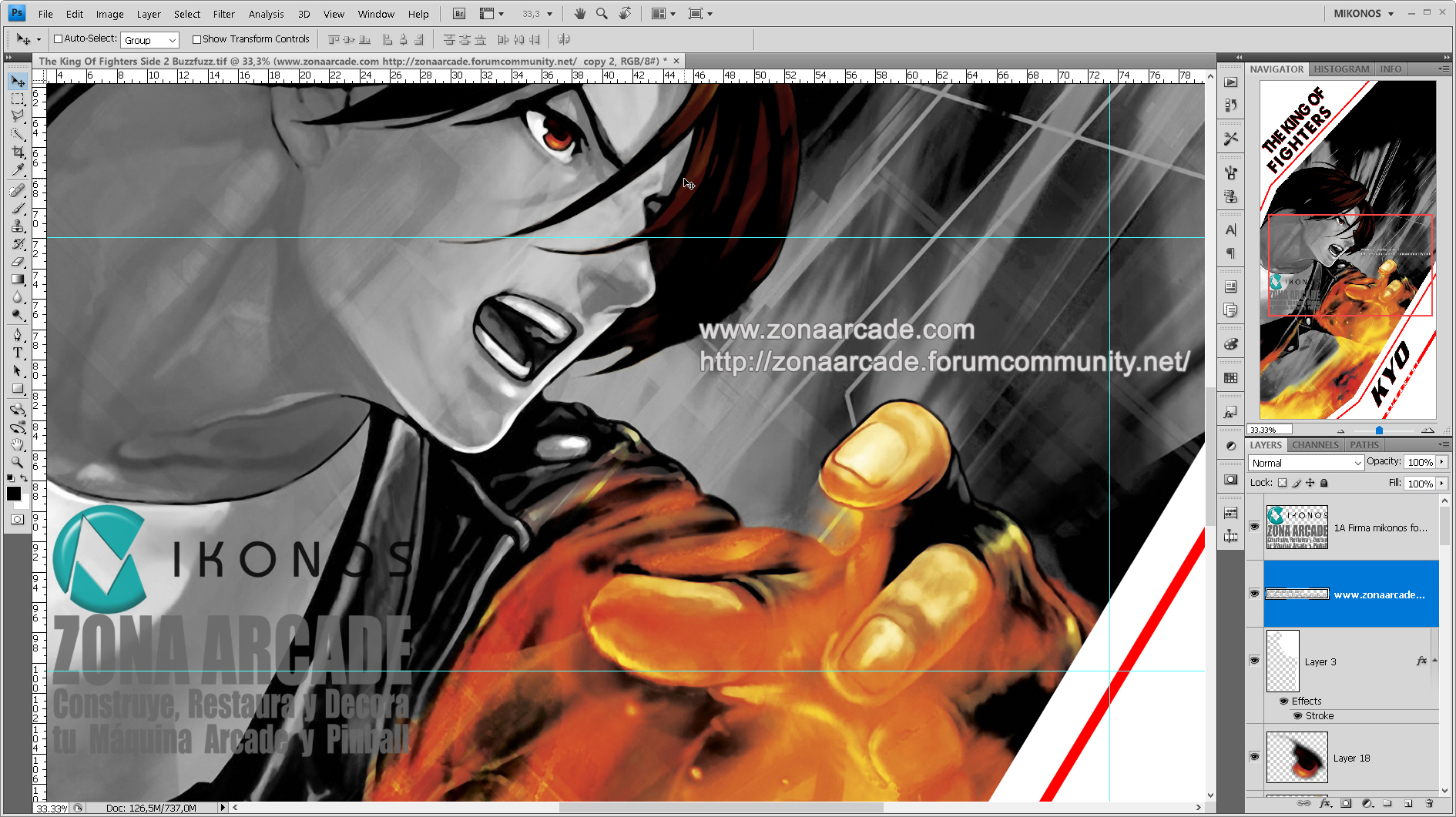Viewport: 1456px width, 817px height.
Task: Collapse Layer 3 effects list arrow
Action: 1434,661
